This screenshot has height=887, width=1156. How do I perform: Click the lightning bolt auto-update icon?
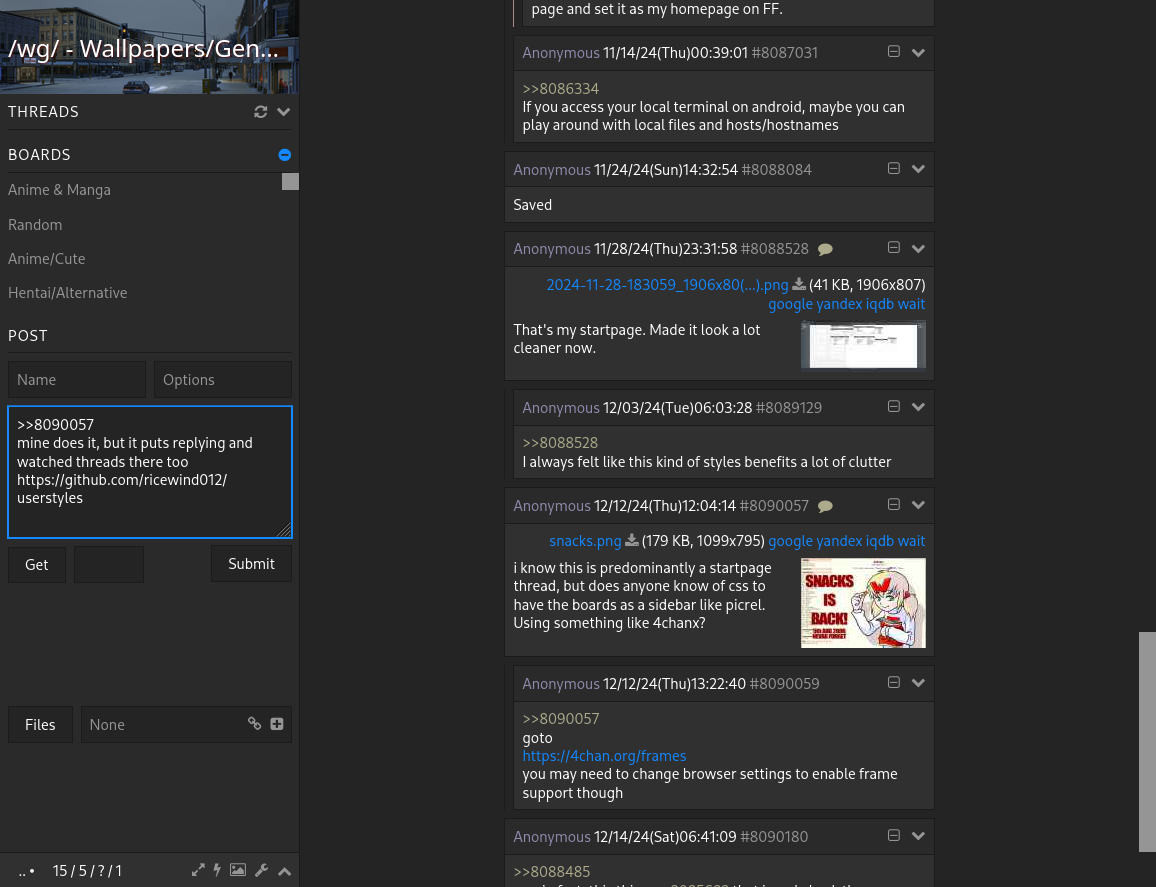point(217,870)
